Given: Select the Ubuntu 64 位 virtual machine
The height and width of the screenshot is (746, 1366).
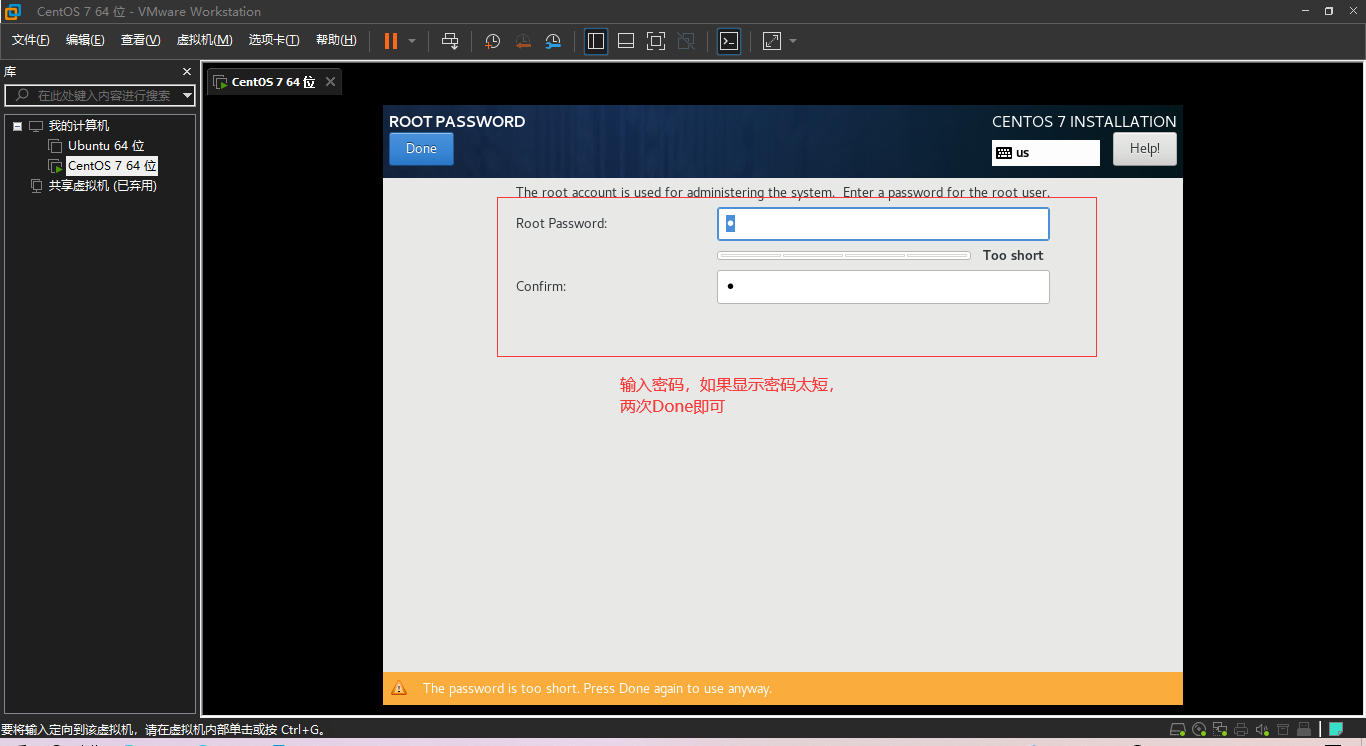Looking at the screenshot, I should pyautogui.click(x=106, y=146).
